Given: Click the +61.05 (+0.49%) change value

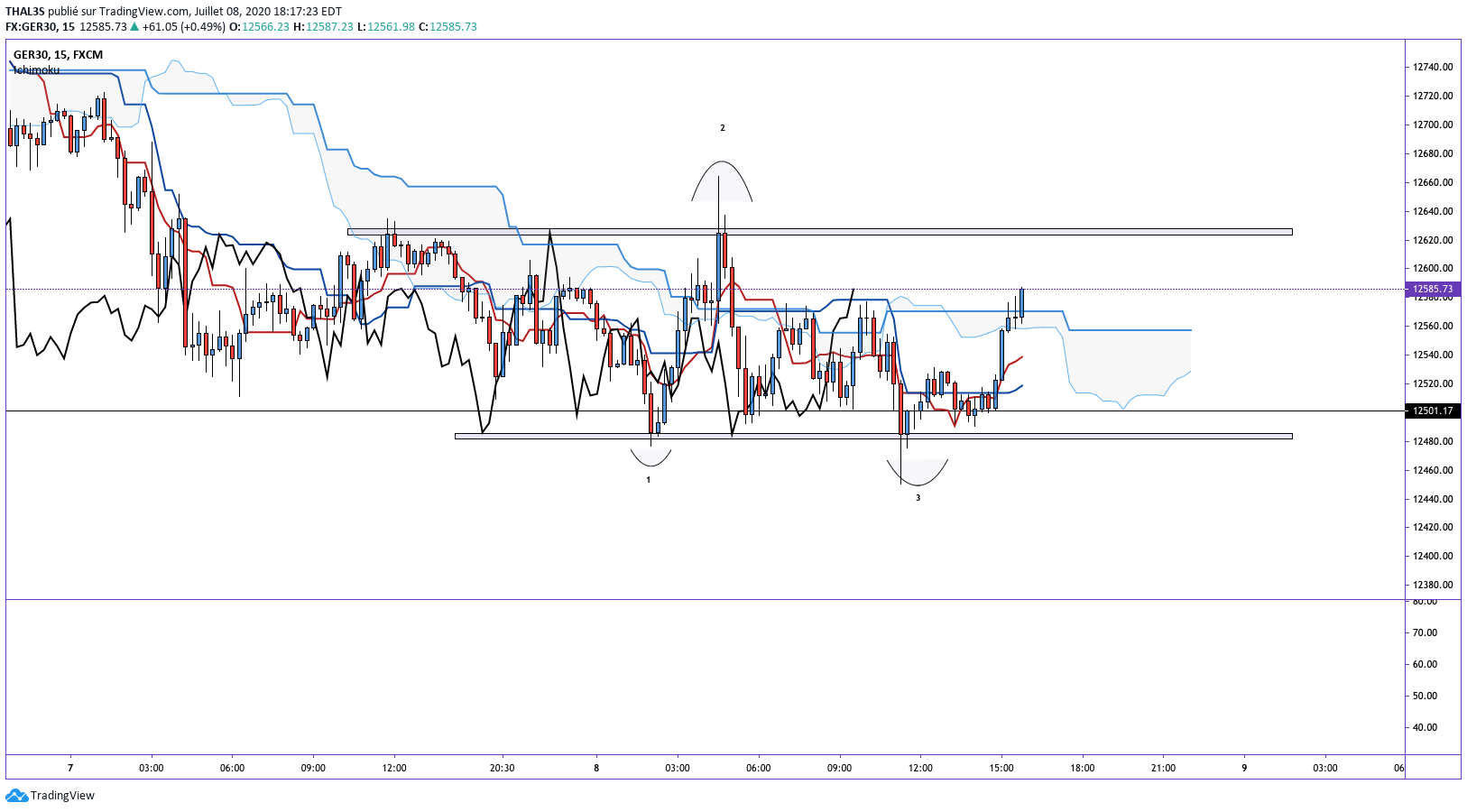Looking at the screenshot, I should [x=183, y=26].
